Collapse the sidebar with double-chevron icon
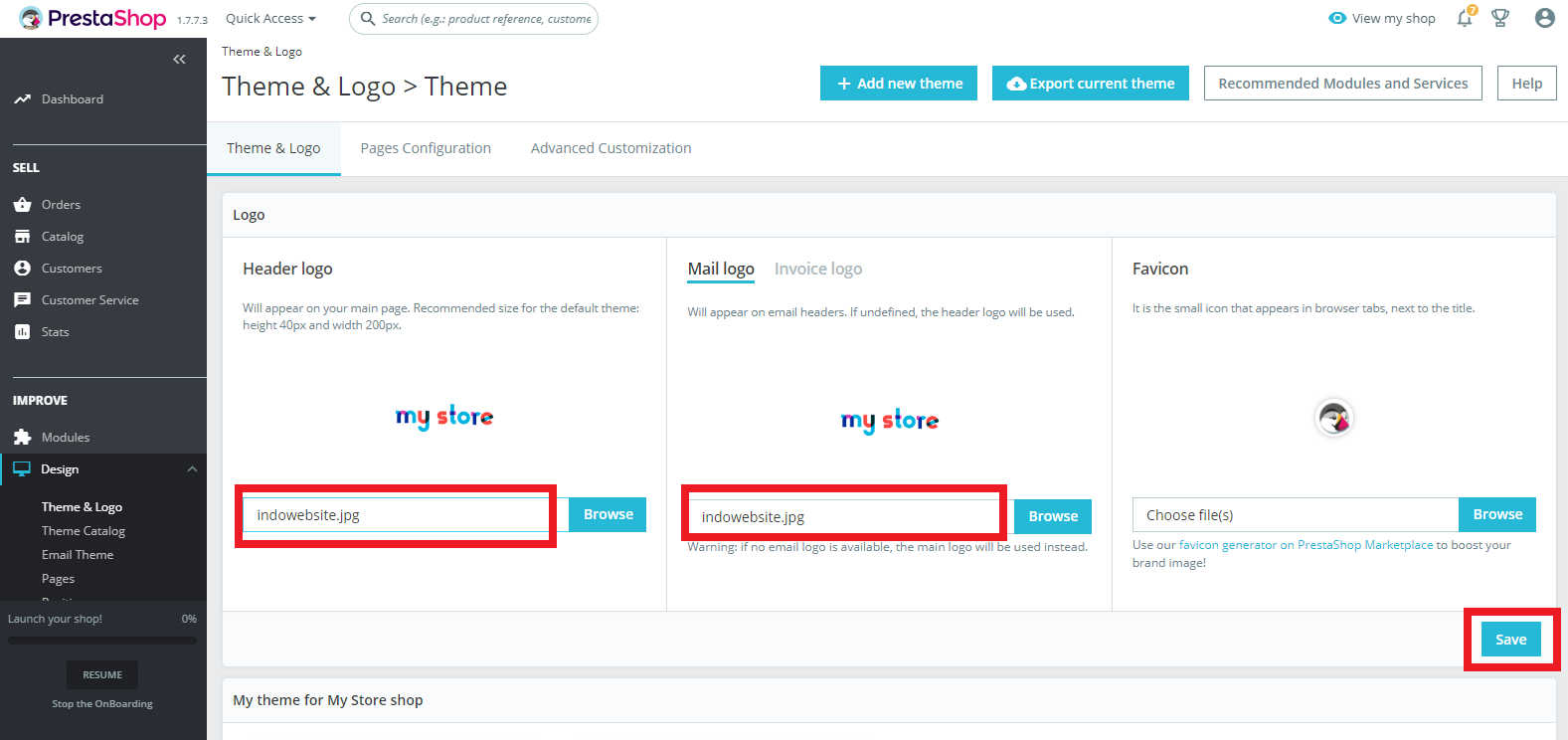The image size is (1568, 740). tap(179, 60)
